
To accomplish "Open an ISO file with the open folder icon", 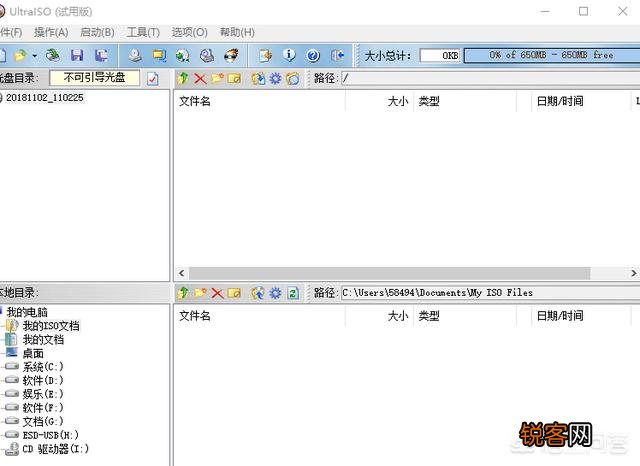I will pos(20,55).
